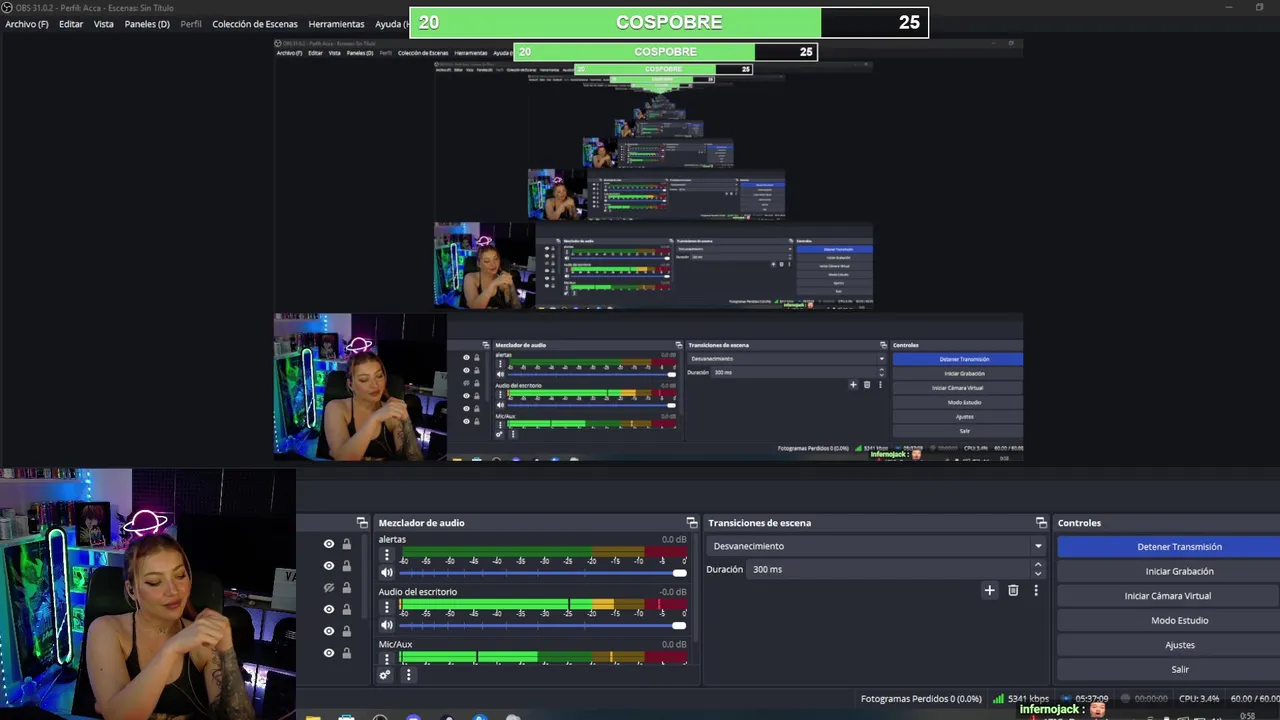Mute the alertas audio source
The height and width of the screenshot is (720, 1280).
pyautogui.click(x=387, y=572)
